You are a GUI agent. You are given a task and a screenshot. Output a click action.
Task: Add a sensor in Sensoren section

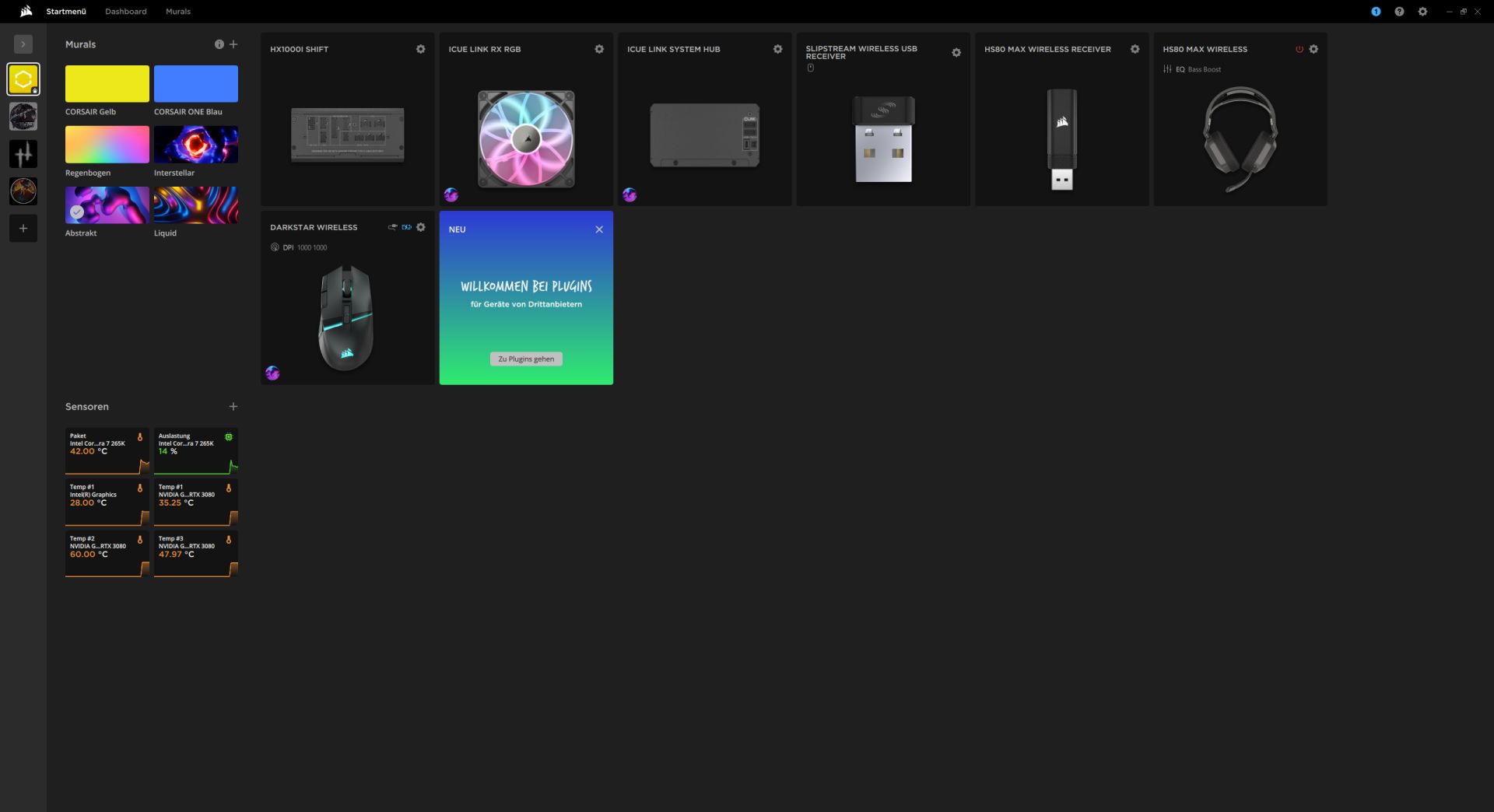point(233,407)
